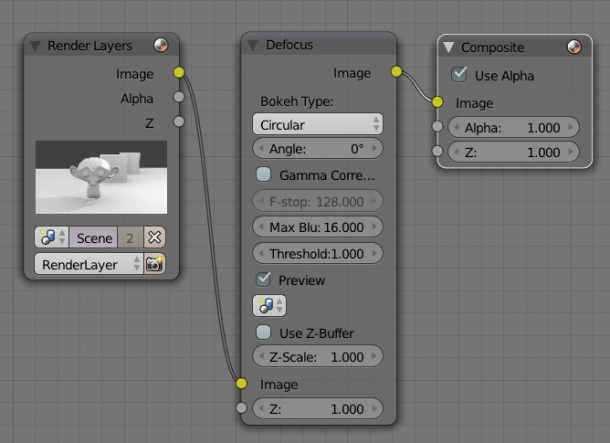This screenshot has height=443, width=610.
Task: Click the Max Blur value slider
Action: point(317,227)
